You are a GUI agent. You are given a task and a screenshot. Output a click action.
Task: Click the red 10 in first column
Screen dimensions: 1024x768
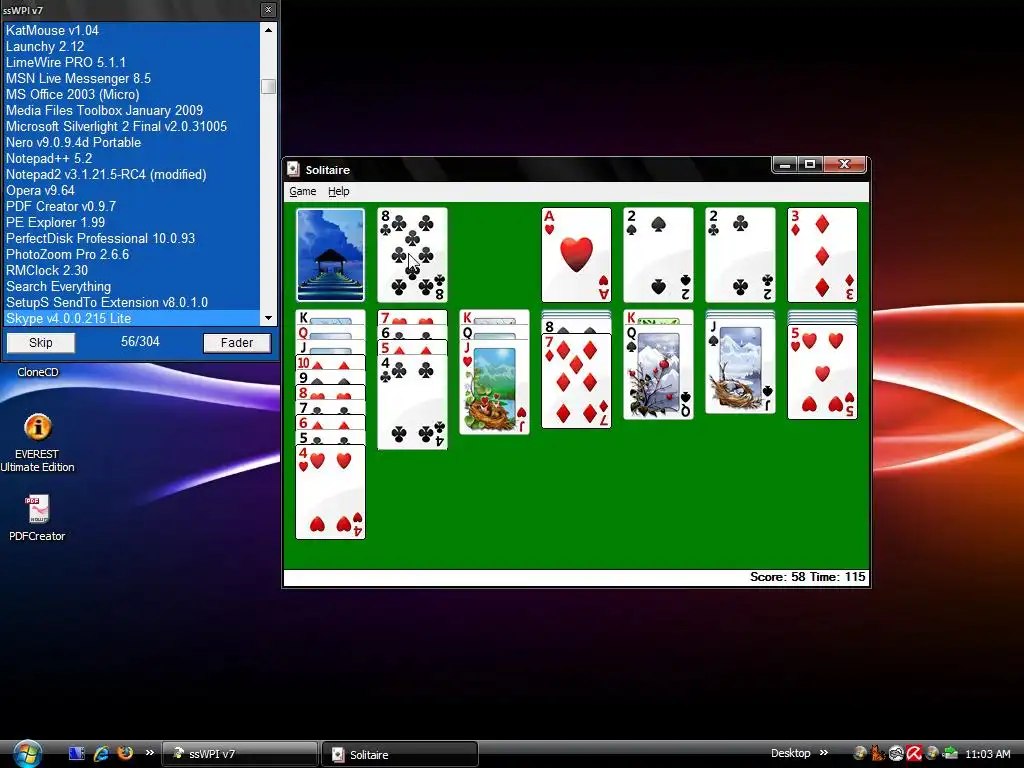coord(330,363)
